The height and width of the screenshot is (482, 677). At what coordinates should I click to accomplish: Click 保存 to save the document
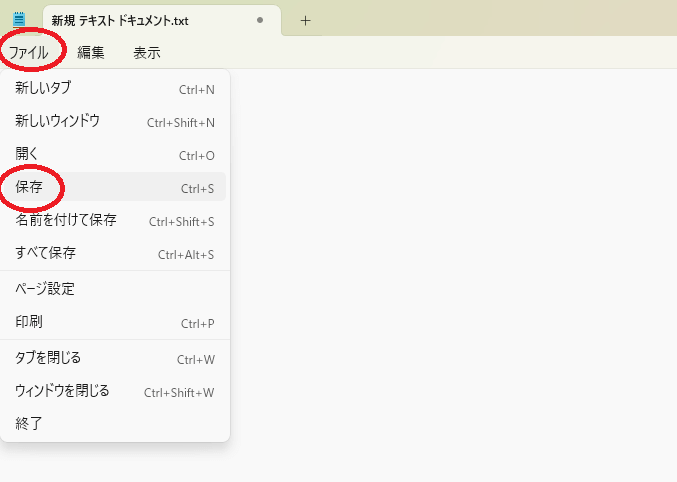click(x=115, y=187)
